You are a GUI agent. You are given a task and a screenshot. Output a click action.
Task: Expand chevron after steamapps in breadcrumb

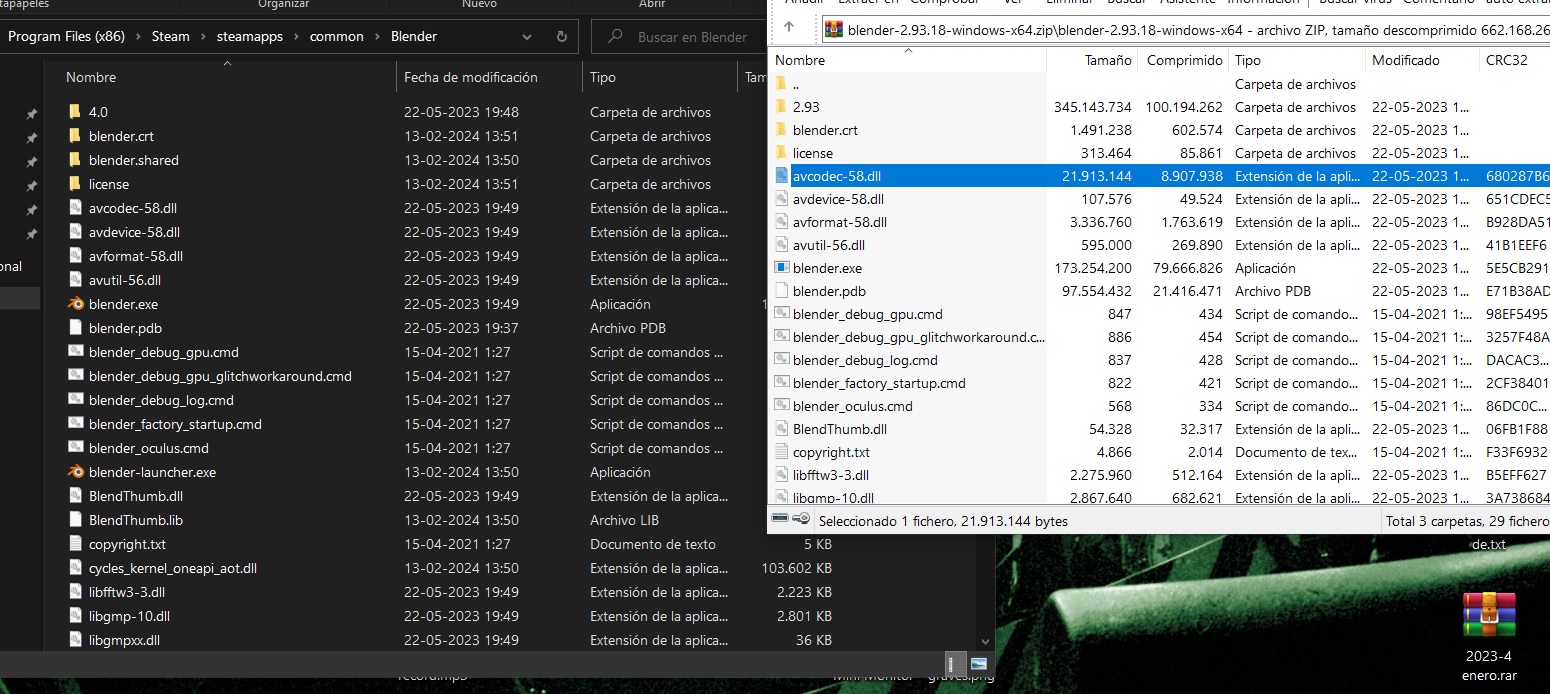(297, 37)
